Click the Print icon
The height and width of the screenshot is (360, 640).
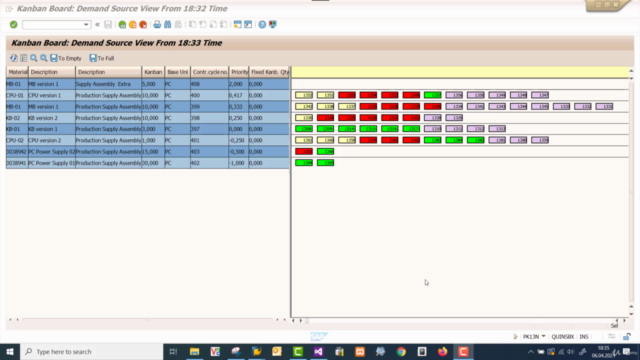157,24
